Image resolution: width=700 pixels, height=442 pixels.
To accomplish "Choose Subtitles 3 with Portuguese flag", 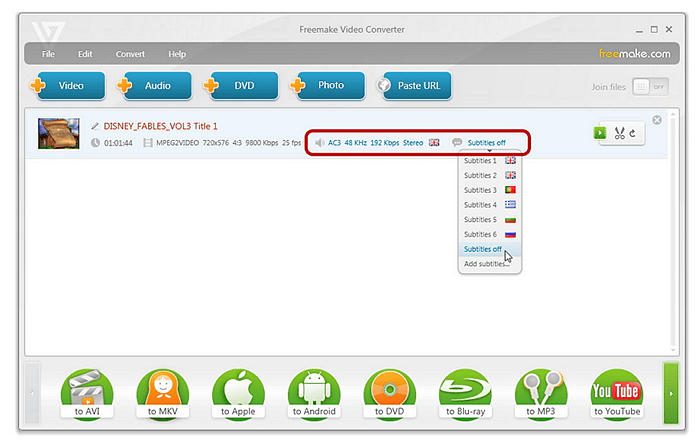I will 490,190.
